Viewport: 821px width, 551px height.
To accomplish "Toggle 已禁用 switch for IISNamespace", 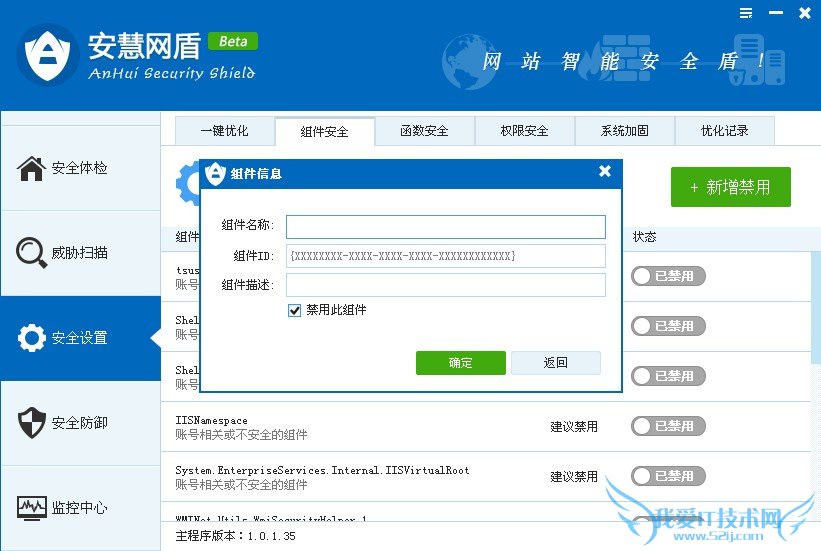I will point(668,426).
